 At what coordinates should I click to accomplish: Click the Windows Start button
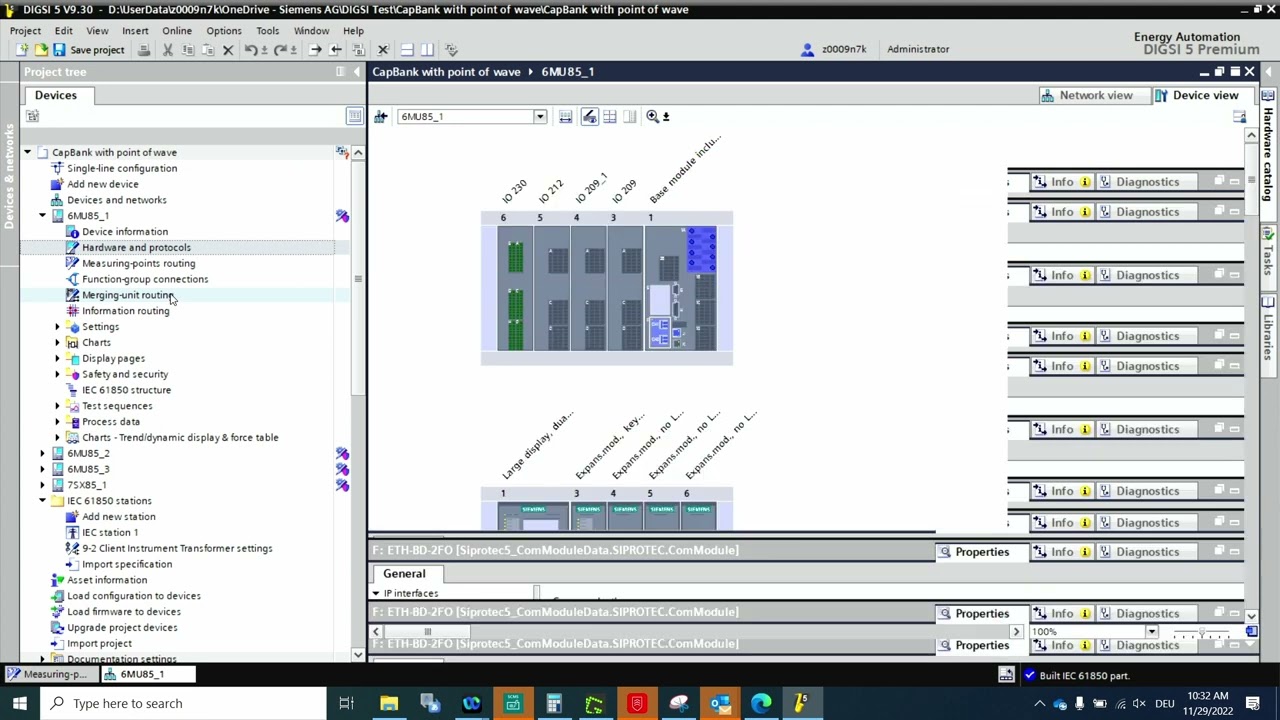(20, 704)
